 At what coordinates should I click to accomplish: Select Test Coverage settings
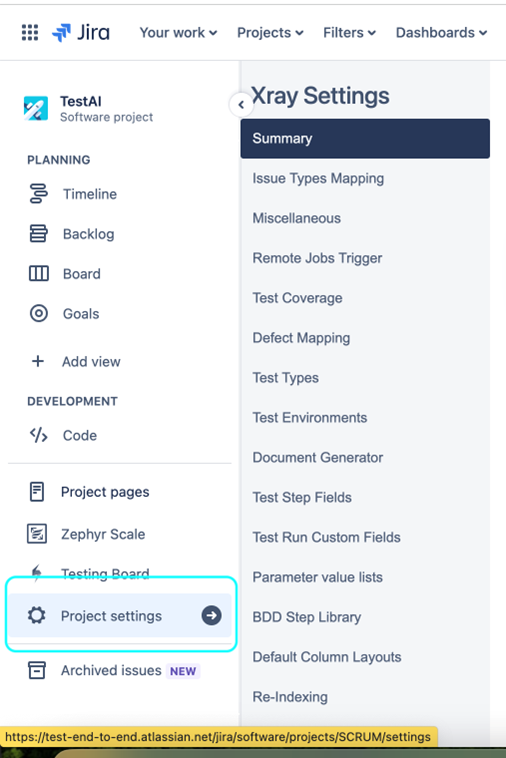[297, 298]
